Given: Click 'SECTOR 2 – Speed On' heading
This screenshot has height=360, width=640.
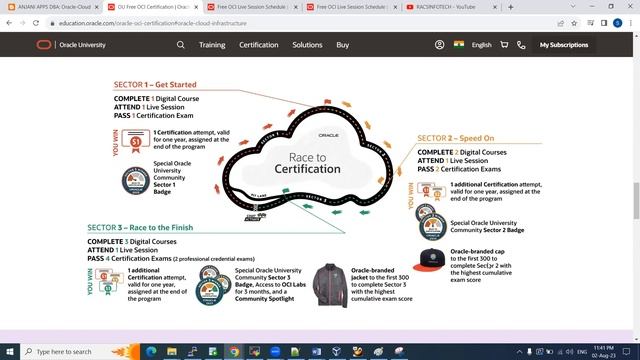Looking at the screenshot, I should [456, 138].
